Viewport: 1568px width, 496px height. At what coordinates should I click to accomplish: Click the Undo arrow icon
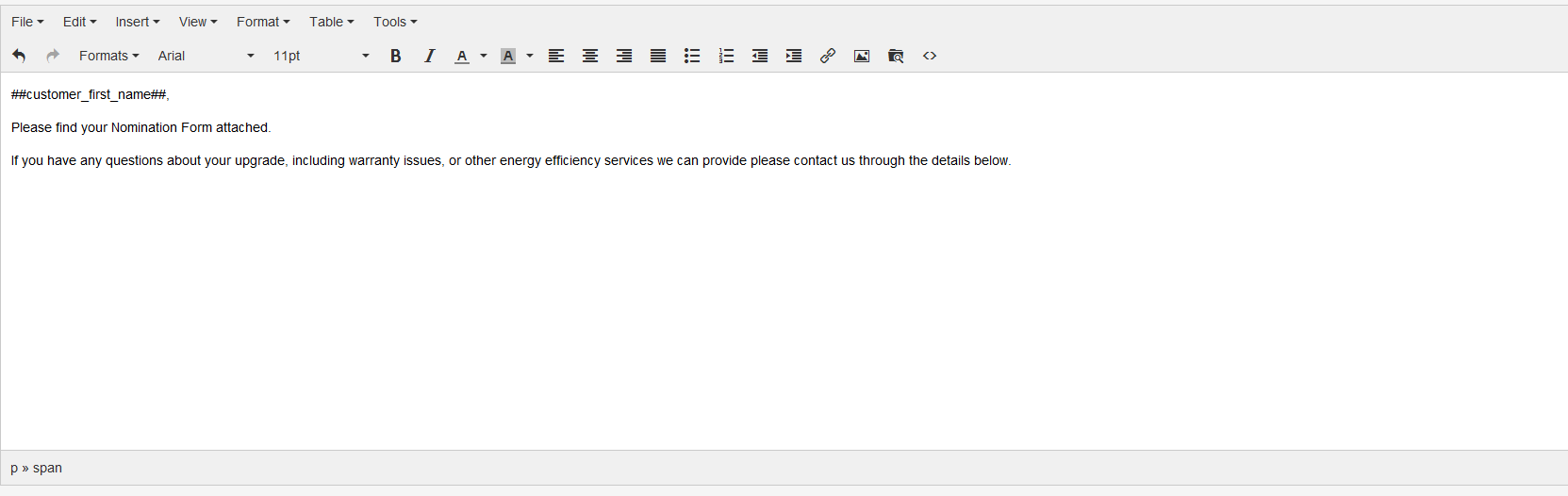point(19,56)
